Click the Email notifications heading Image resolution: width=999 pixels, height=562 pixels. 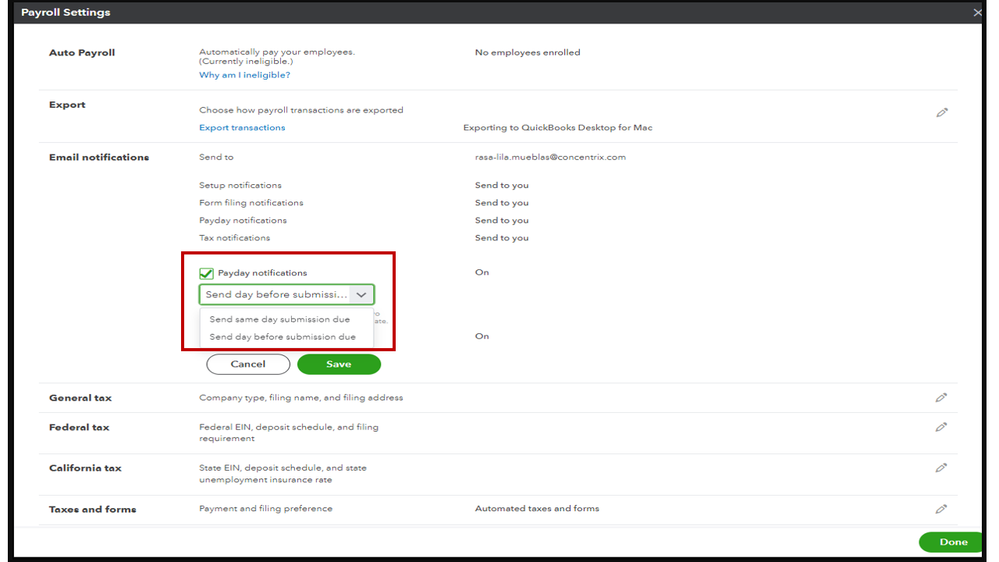pyautogui.click(x=99, y=157)
